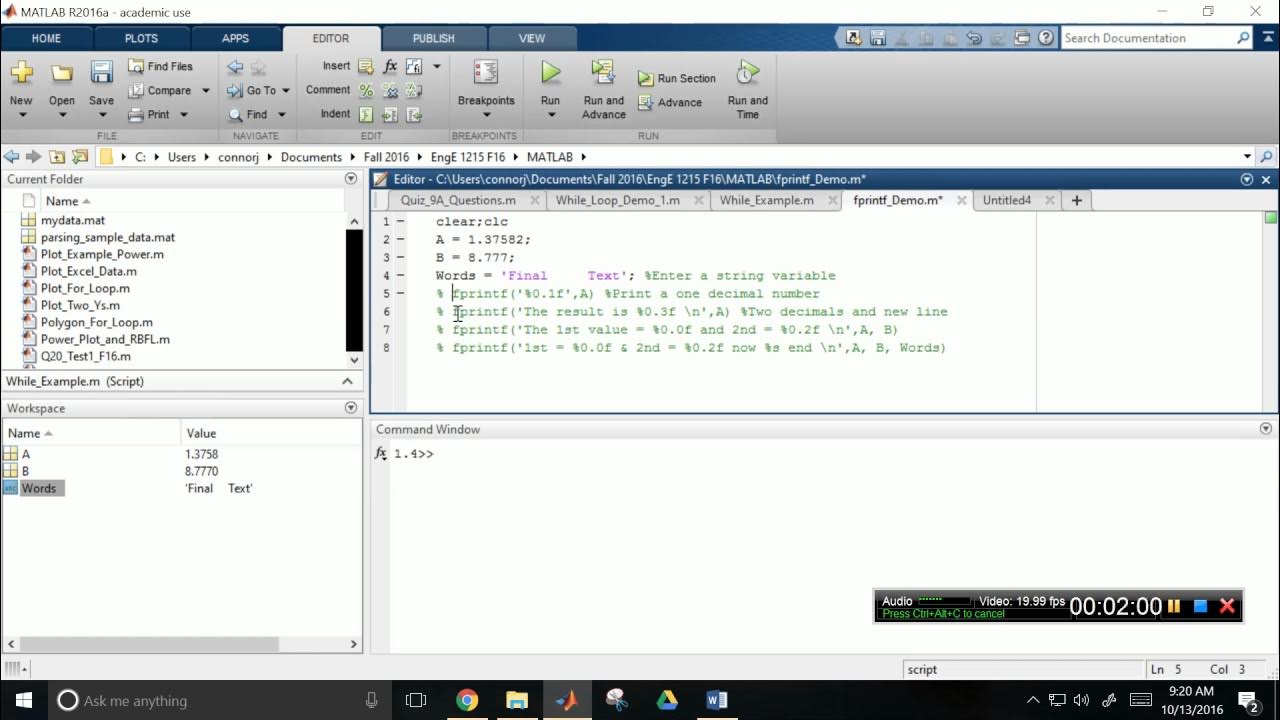
Task: Click the quick access save icon
Action: click(x=877, y=38)
